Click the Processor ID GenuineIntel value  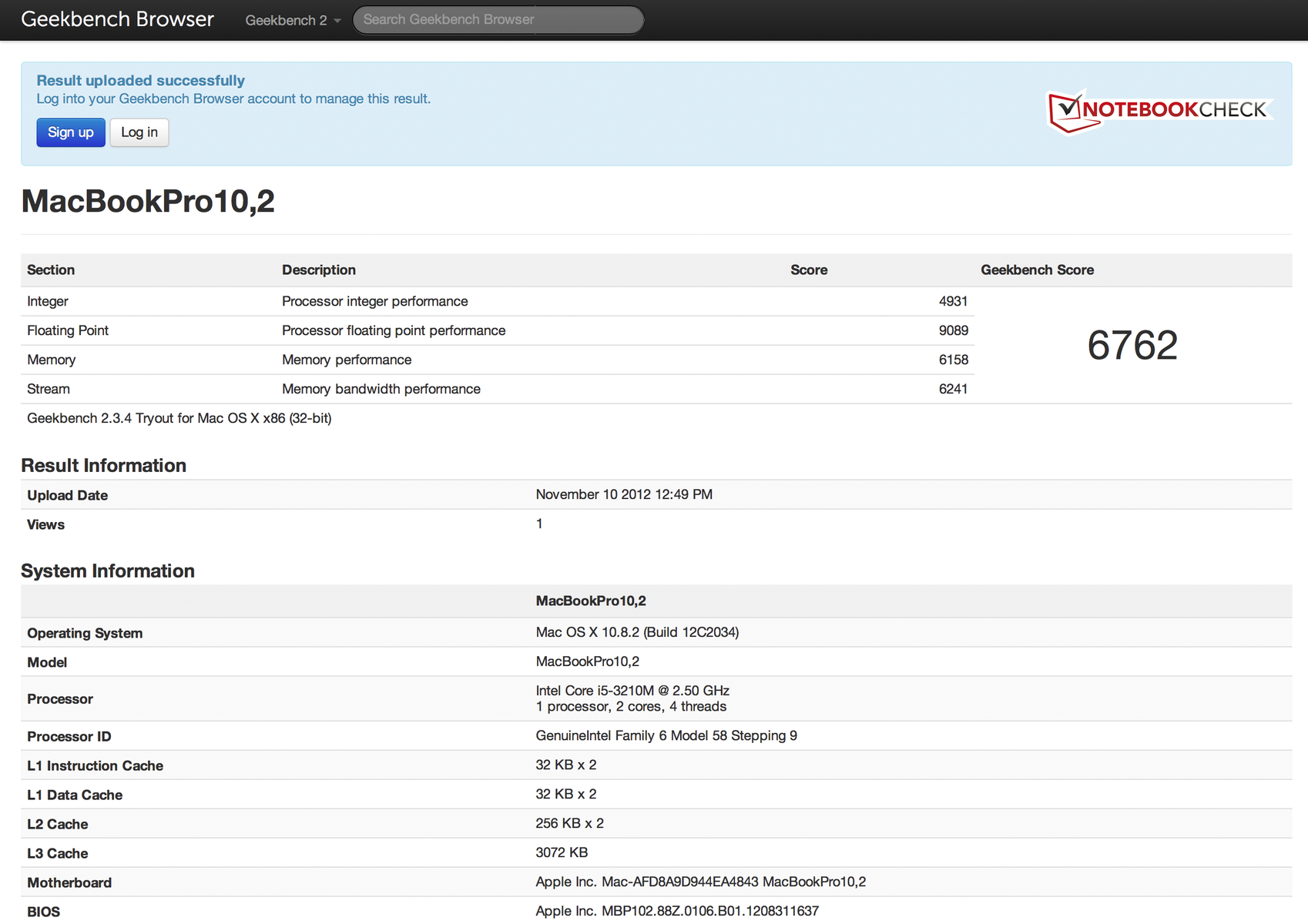(x=666, y=736)
